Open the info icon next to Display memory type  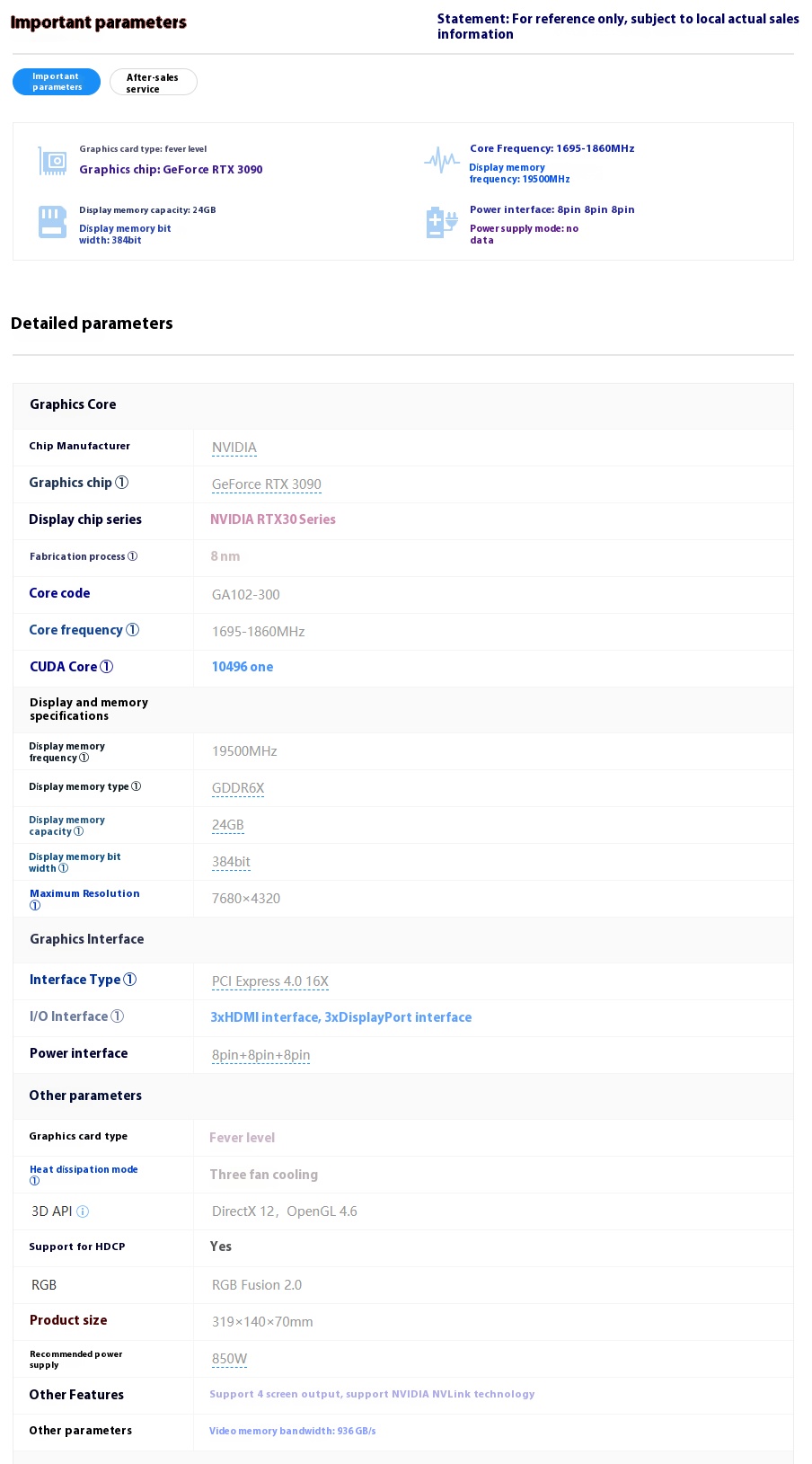(137, 786)
